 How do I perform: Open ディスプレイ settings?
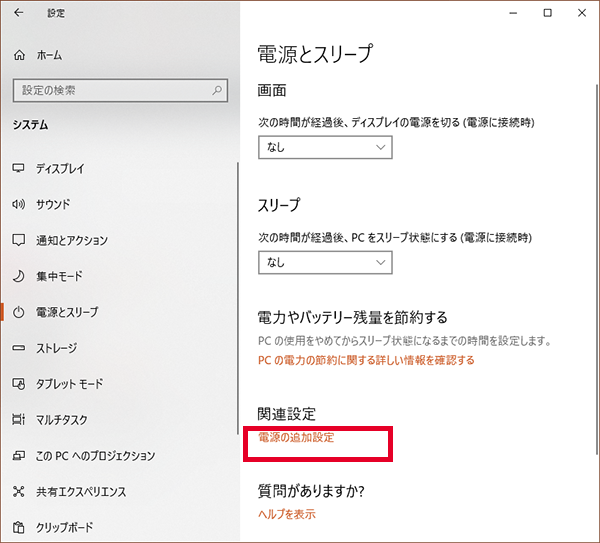pyautogui.click(x=60, y=168)
